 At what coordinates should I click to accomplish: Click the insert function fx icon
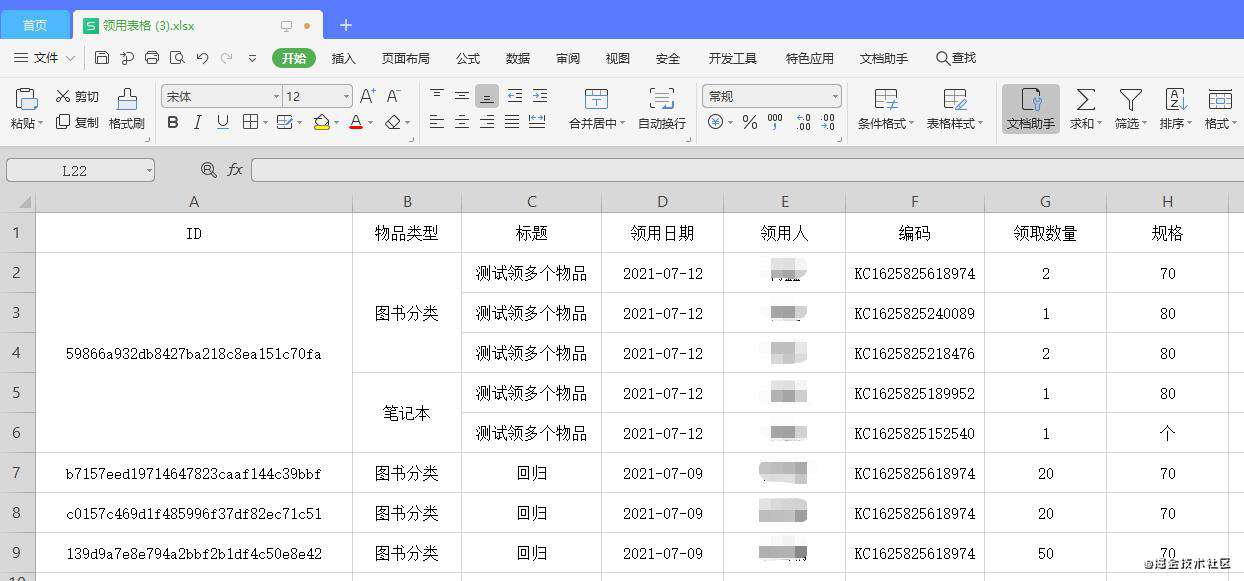235,170
